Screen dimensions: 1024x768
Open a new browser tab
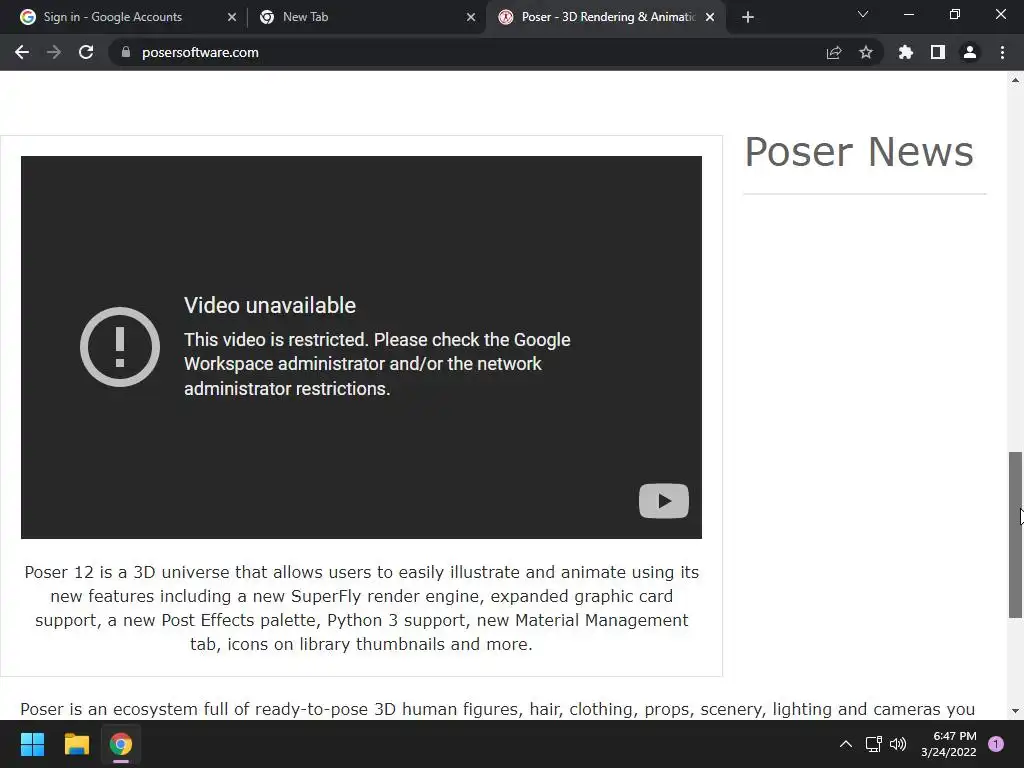pyautogui.click(x=748, y=17)
